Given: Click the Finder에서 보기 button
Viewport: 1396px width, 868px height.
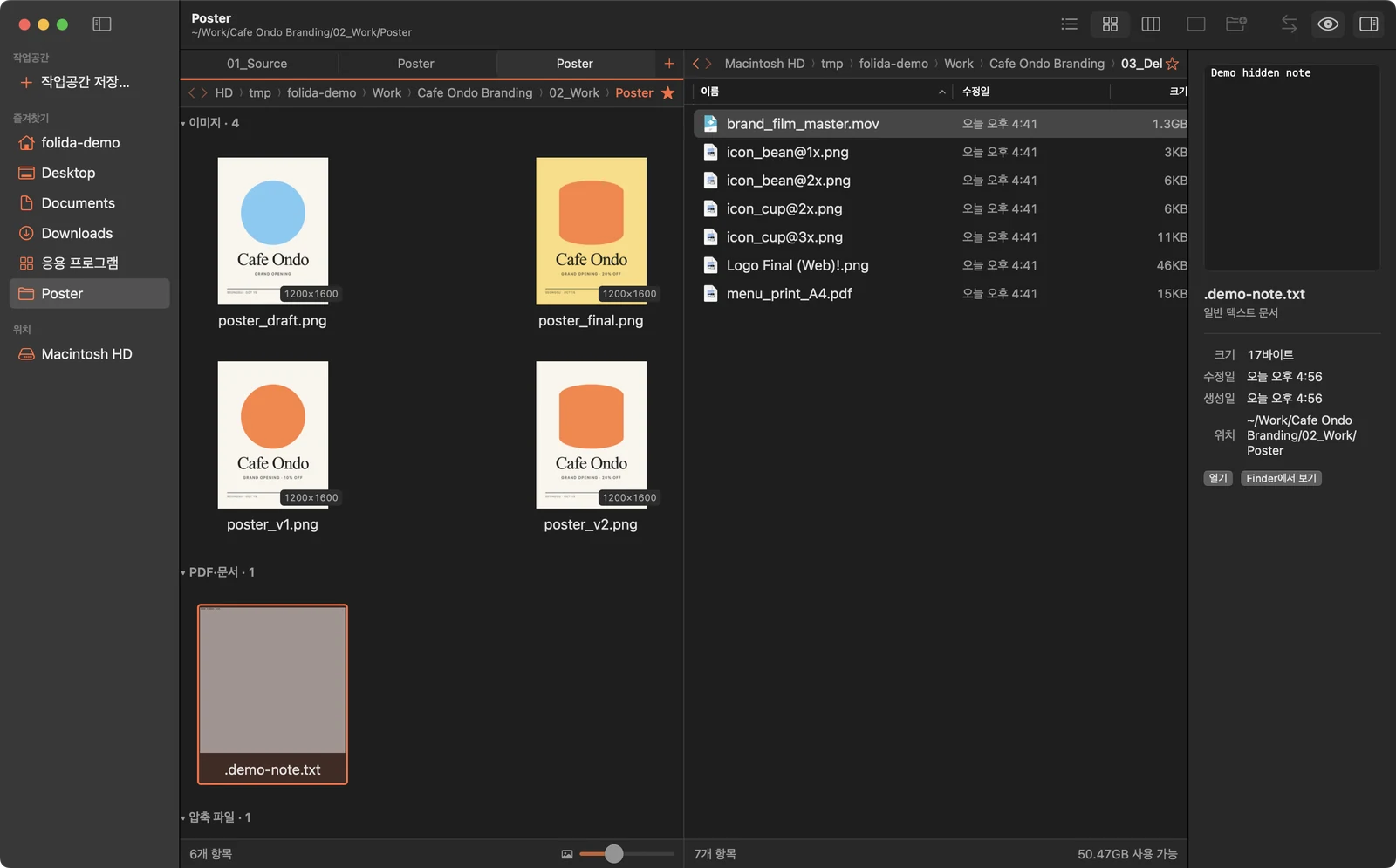Looking at the screenshot, I should tap(1281, 478).
